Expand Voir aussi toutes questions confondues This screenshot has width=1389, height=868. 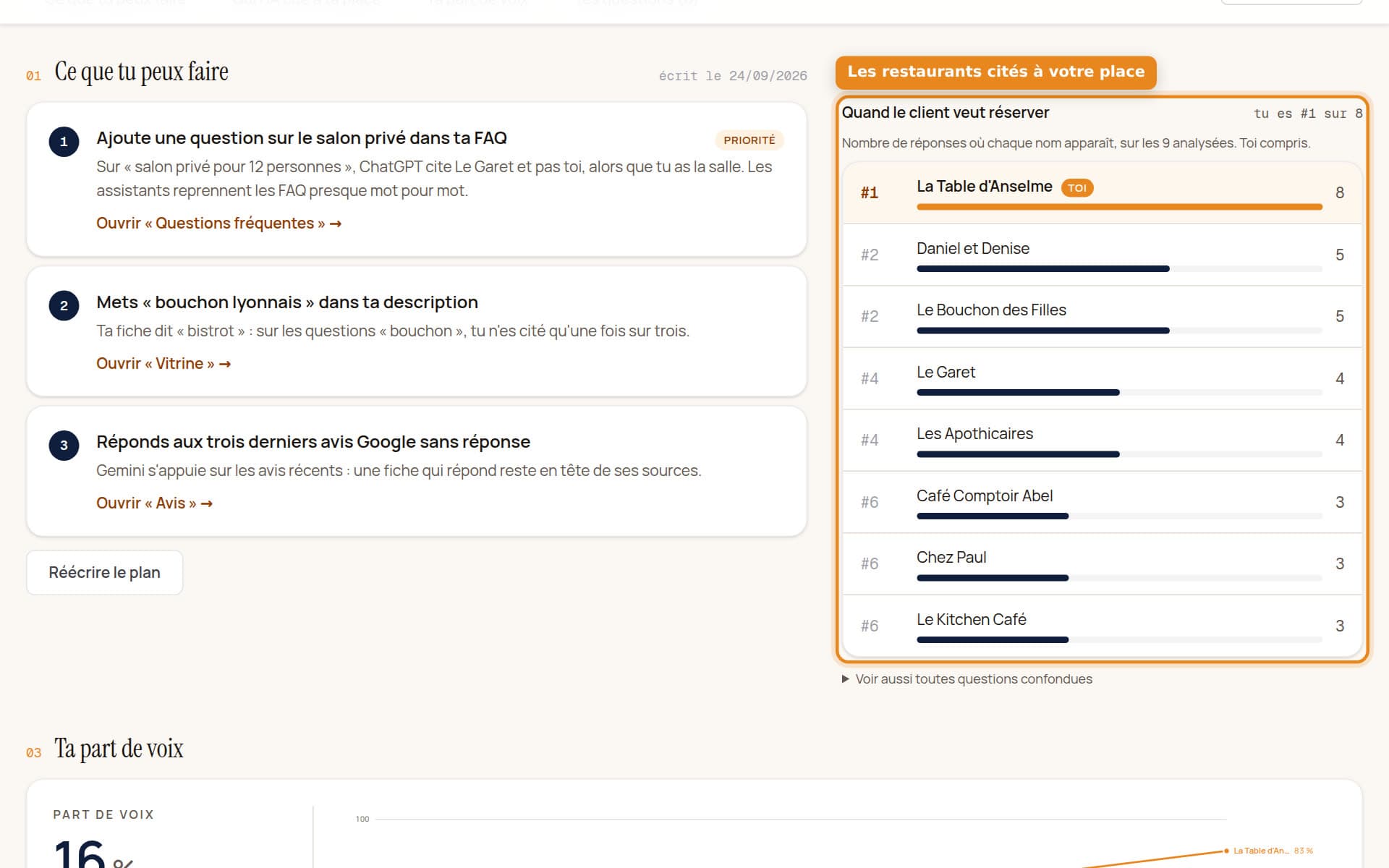click(x=967, y=678)
